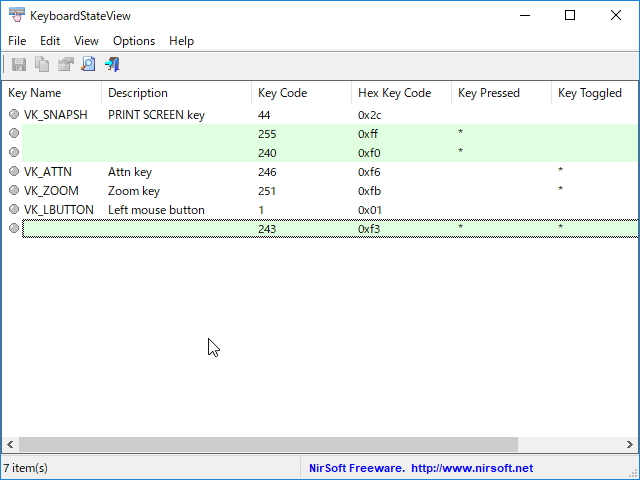Click the gray status dot for VK_SNAPSH
Screen dimensions: 640x480
pos(14,114)
